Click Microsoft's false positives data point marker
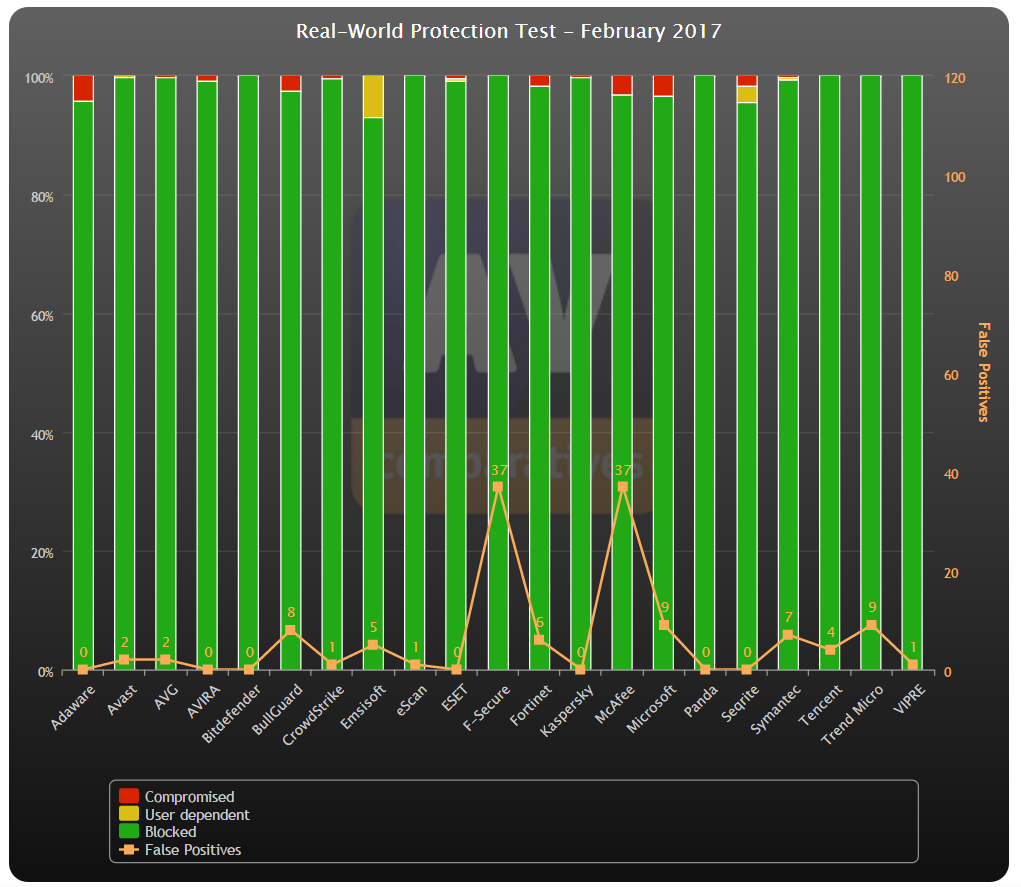 tap(664, 625)
